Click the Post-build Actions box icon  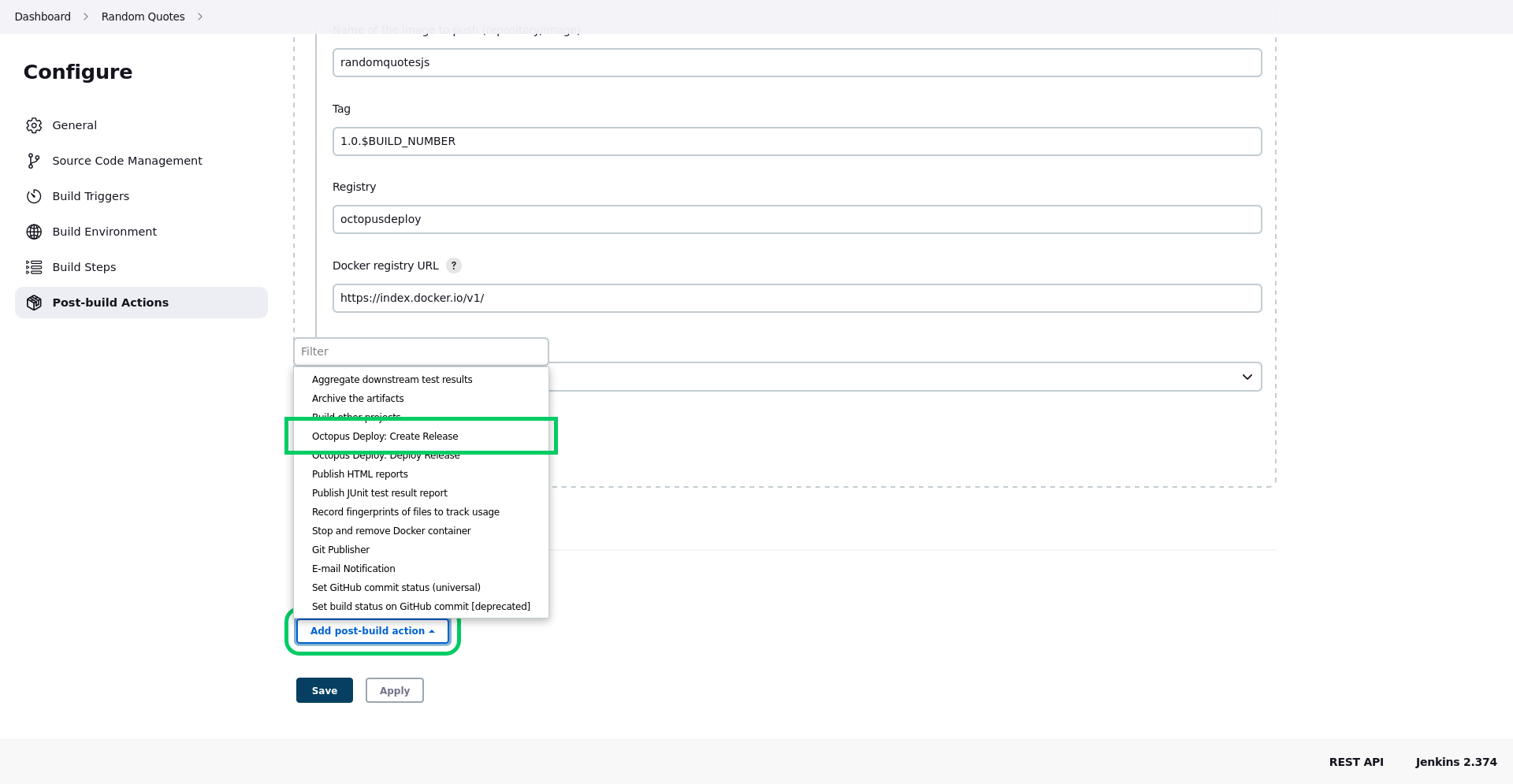[34, 303]
